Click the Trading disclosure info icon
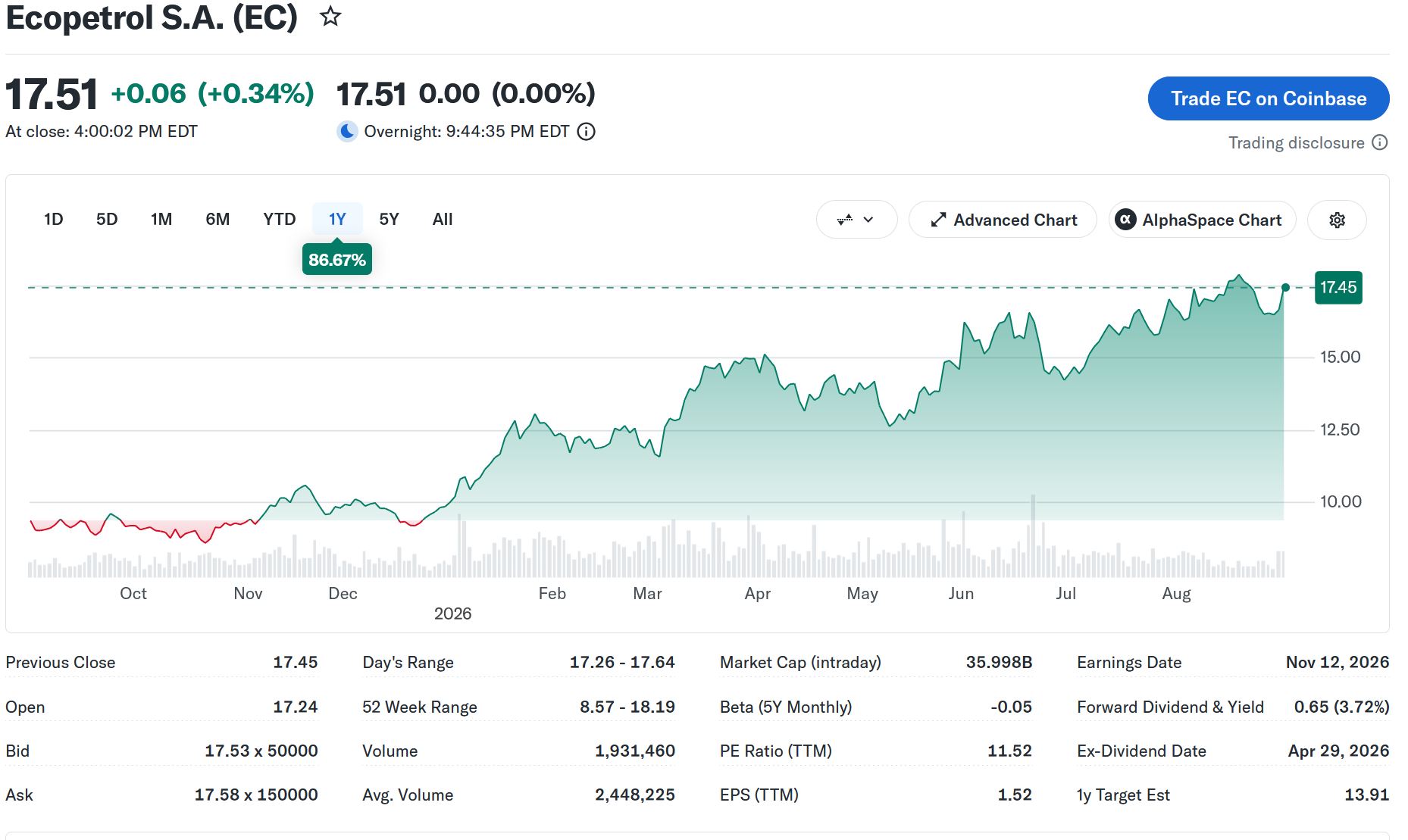 (1380, 142)
